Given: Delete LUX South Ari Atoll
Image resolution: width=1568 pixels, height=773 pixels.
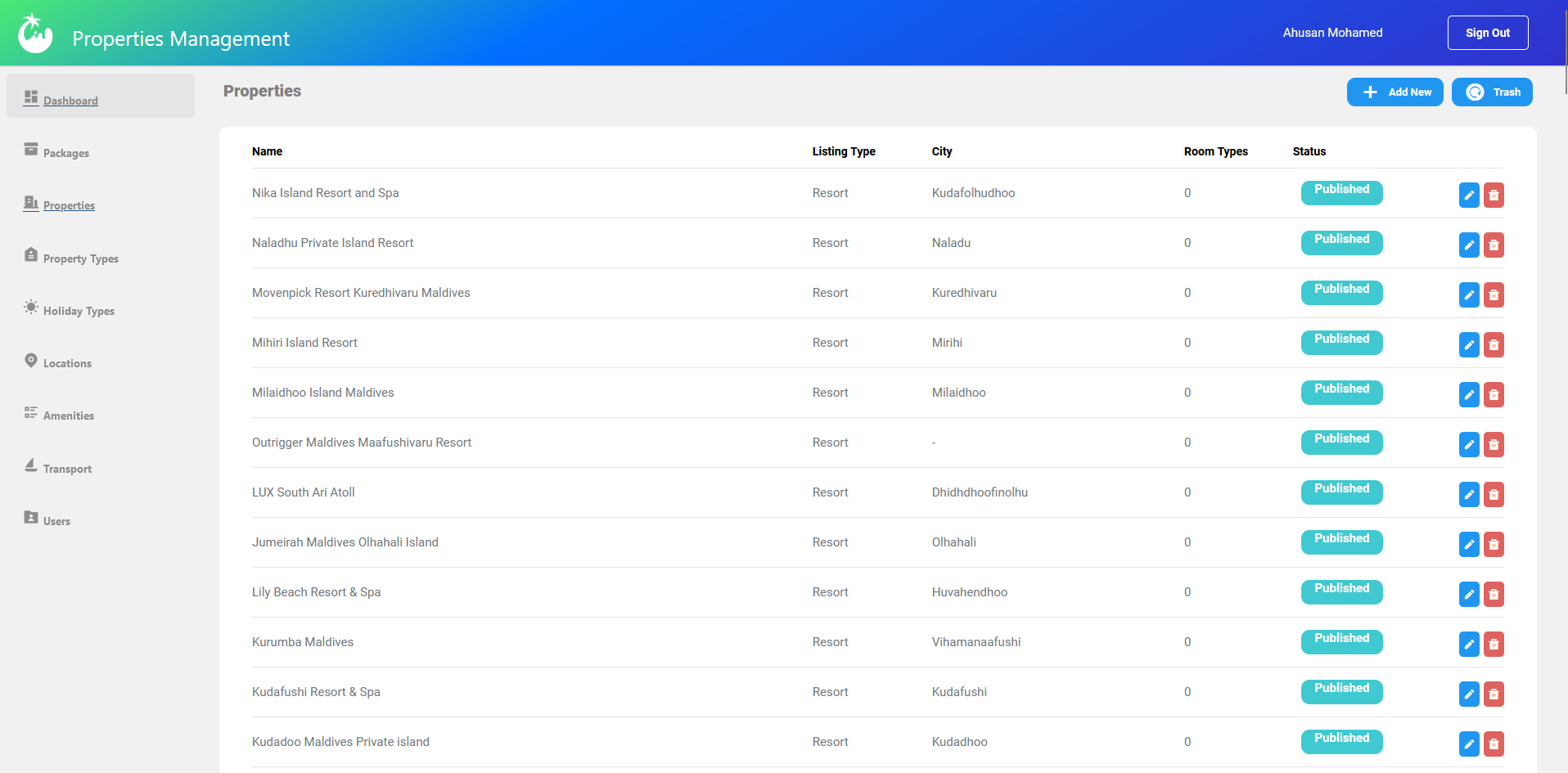Looking at the screenshot, I should coord(1494,494).
